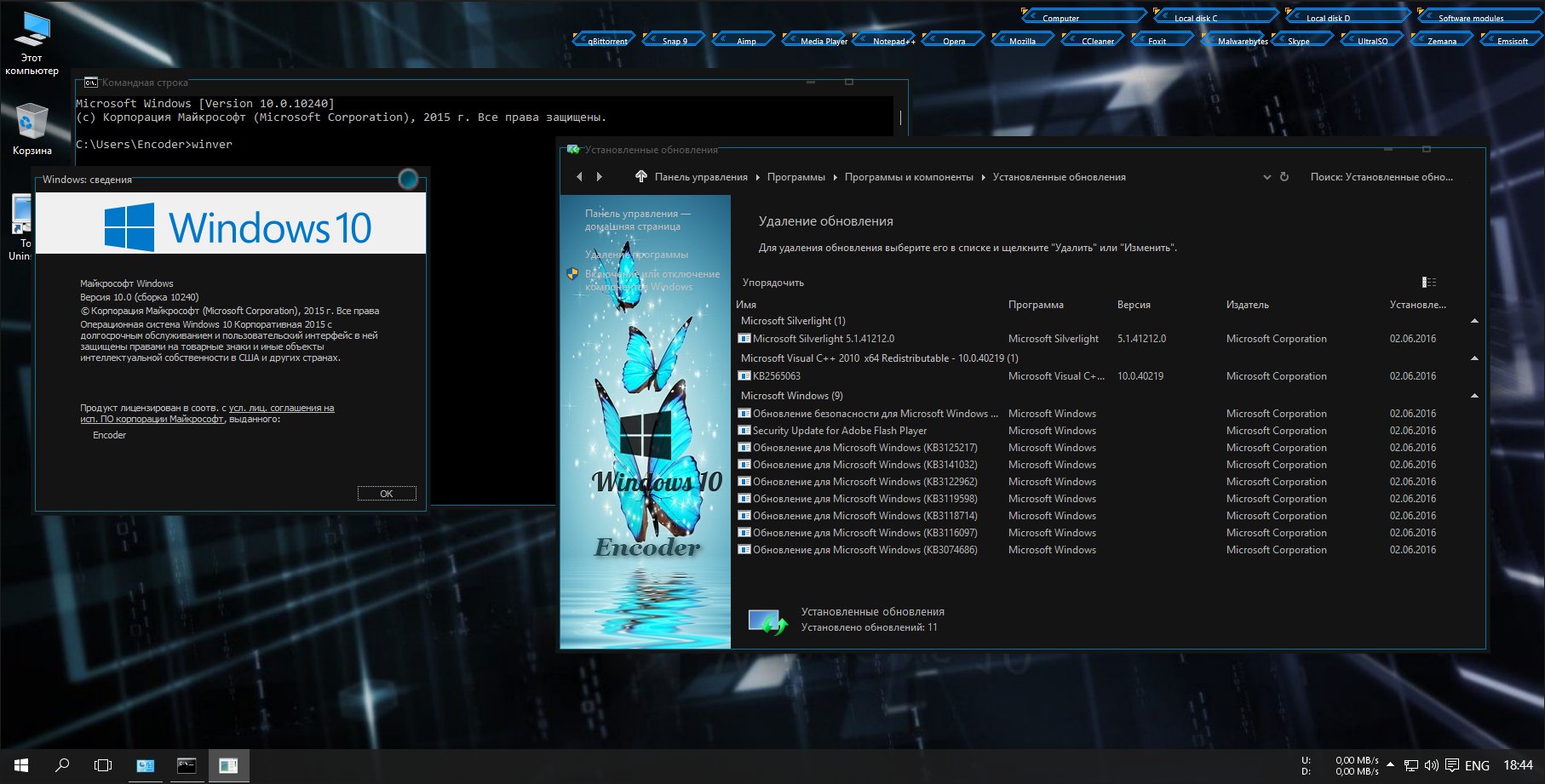Open the Aimp shortcut button
This screenshot has height=784, width=1545.
745,40
